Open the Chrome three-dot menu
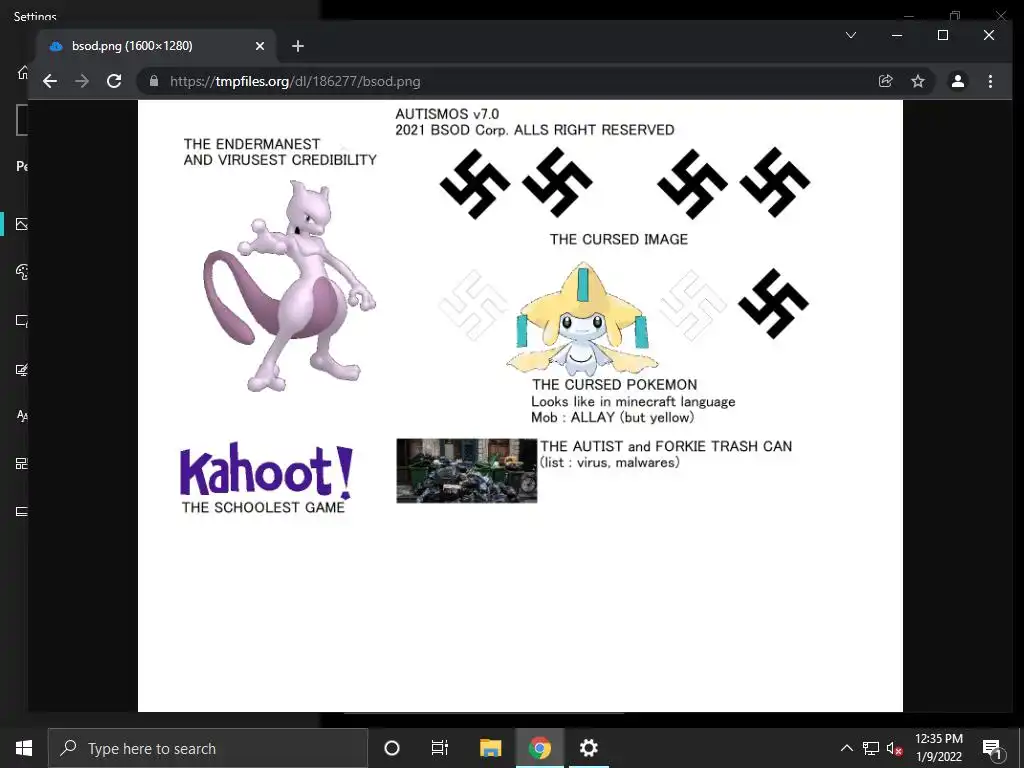Image resolution: width=1024 pixels, height=768 pixels. pyautogui.click(x=990, y=81)
